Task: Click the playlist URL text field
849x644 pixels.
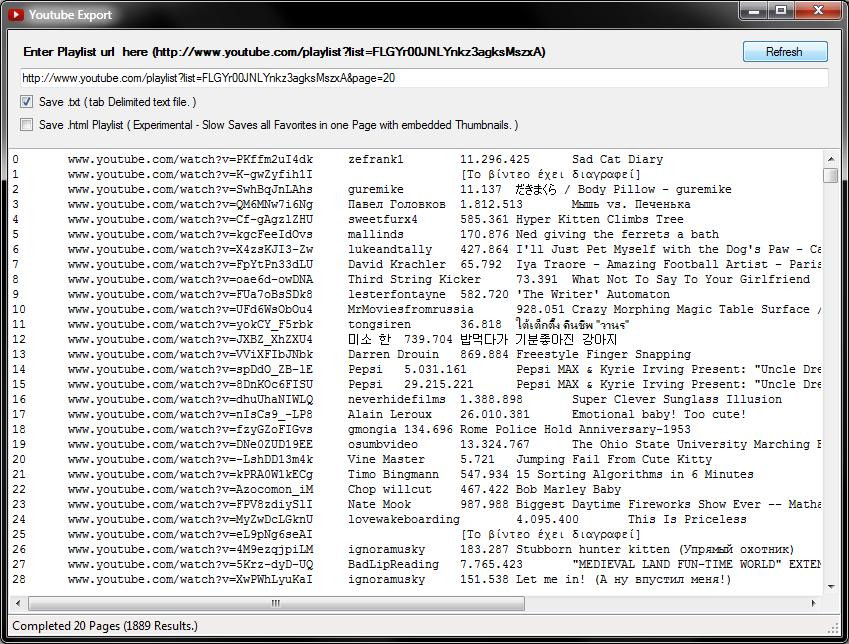Action: pyautogui.click(x=424, y=78)
